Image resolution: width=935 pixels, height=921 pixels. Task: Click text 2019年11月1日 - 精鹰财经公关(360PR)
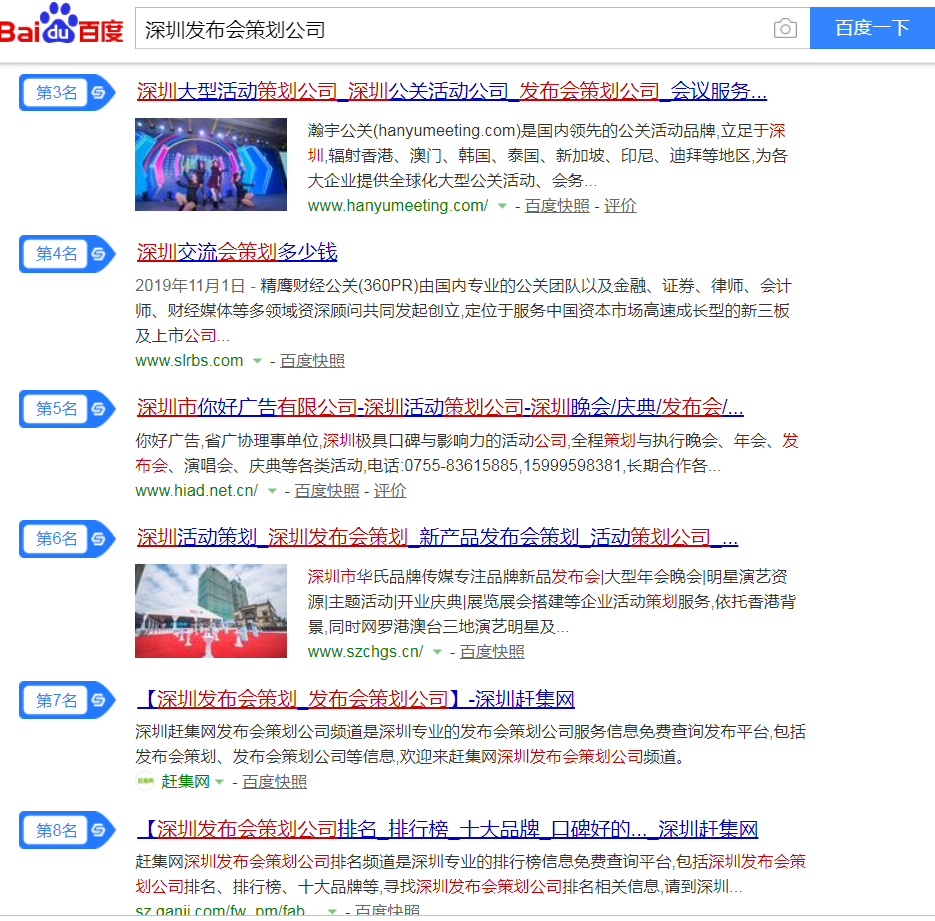(x=277, y=286)
